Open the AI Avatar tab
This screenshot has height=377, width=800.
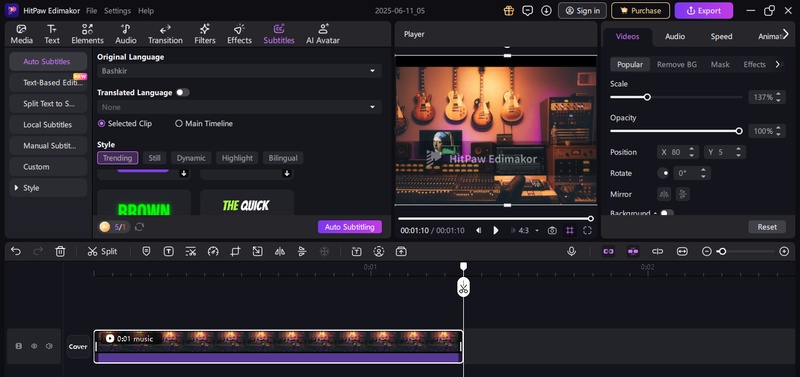click(322, 34)
